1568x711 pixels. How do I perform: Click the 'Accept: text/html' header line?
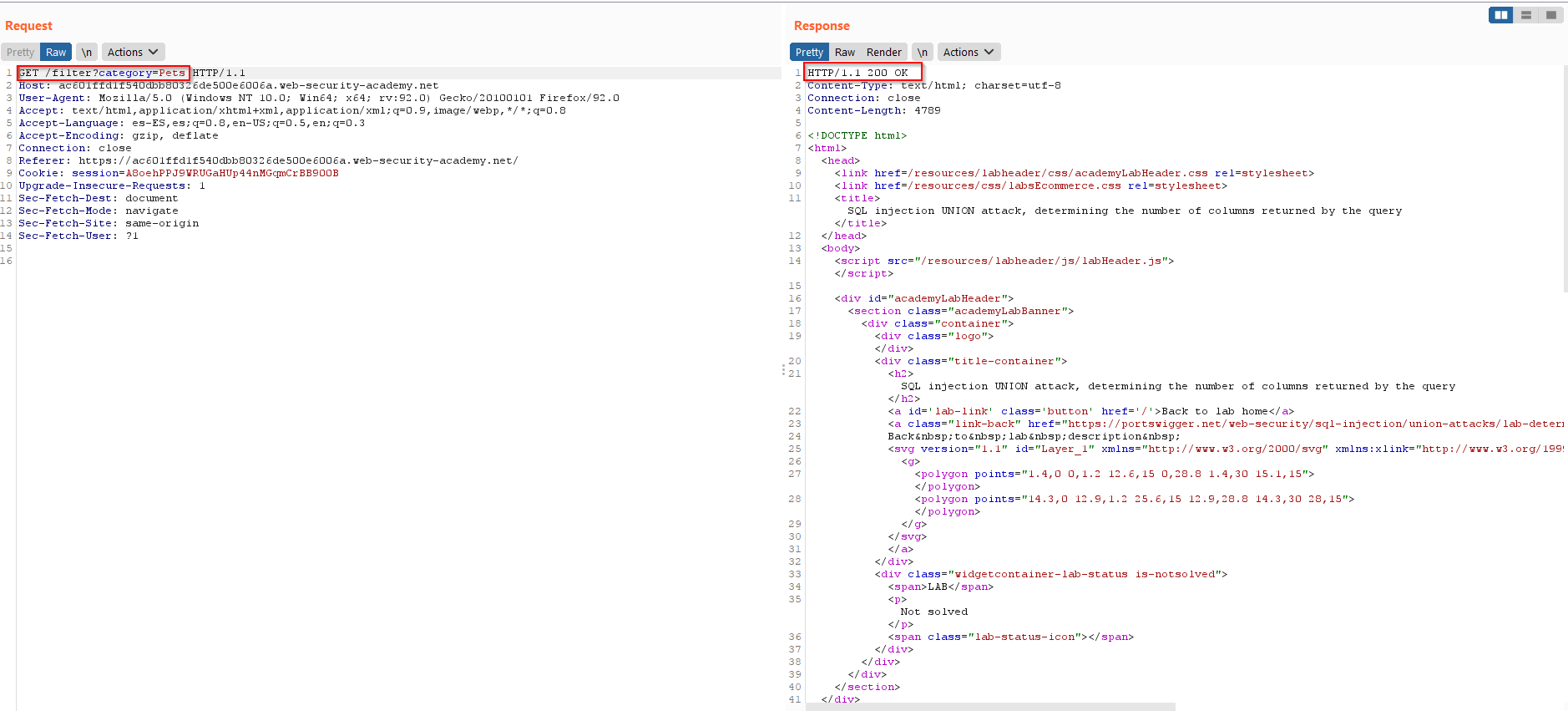tap(292, 110)
